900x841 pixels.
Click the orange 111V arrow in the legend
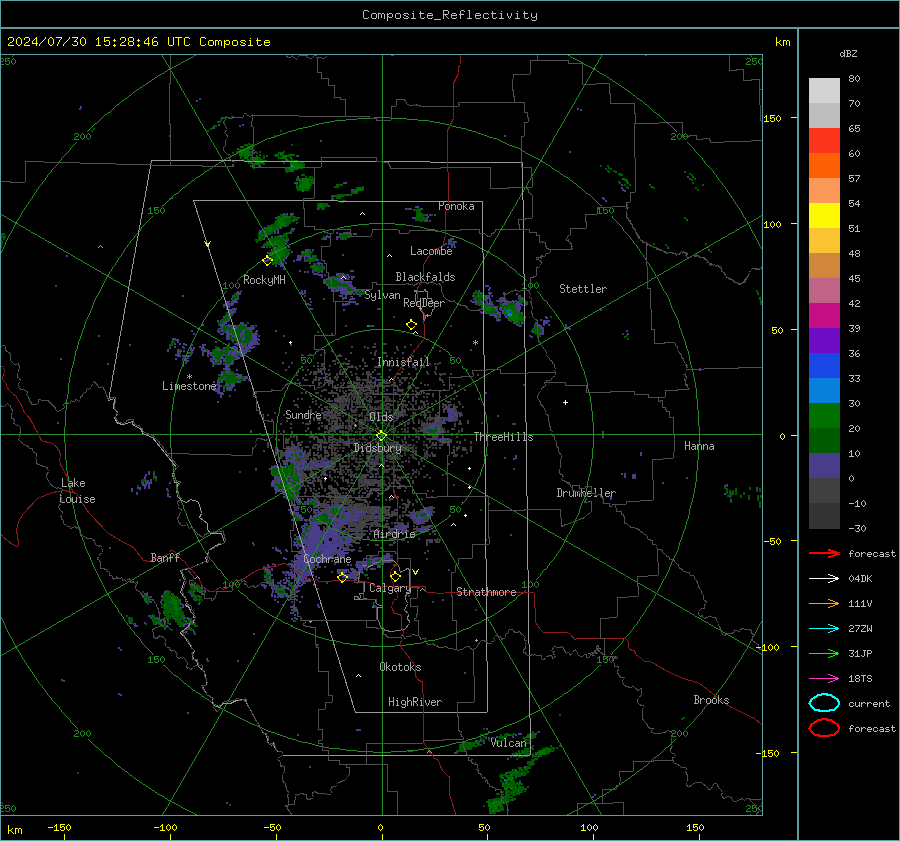coord(824,603)
